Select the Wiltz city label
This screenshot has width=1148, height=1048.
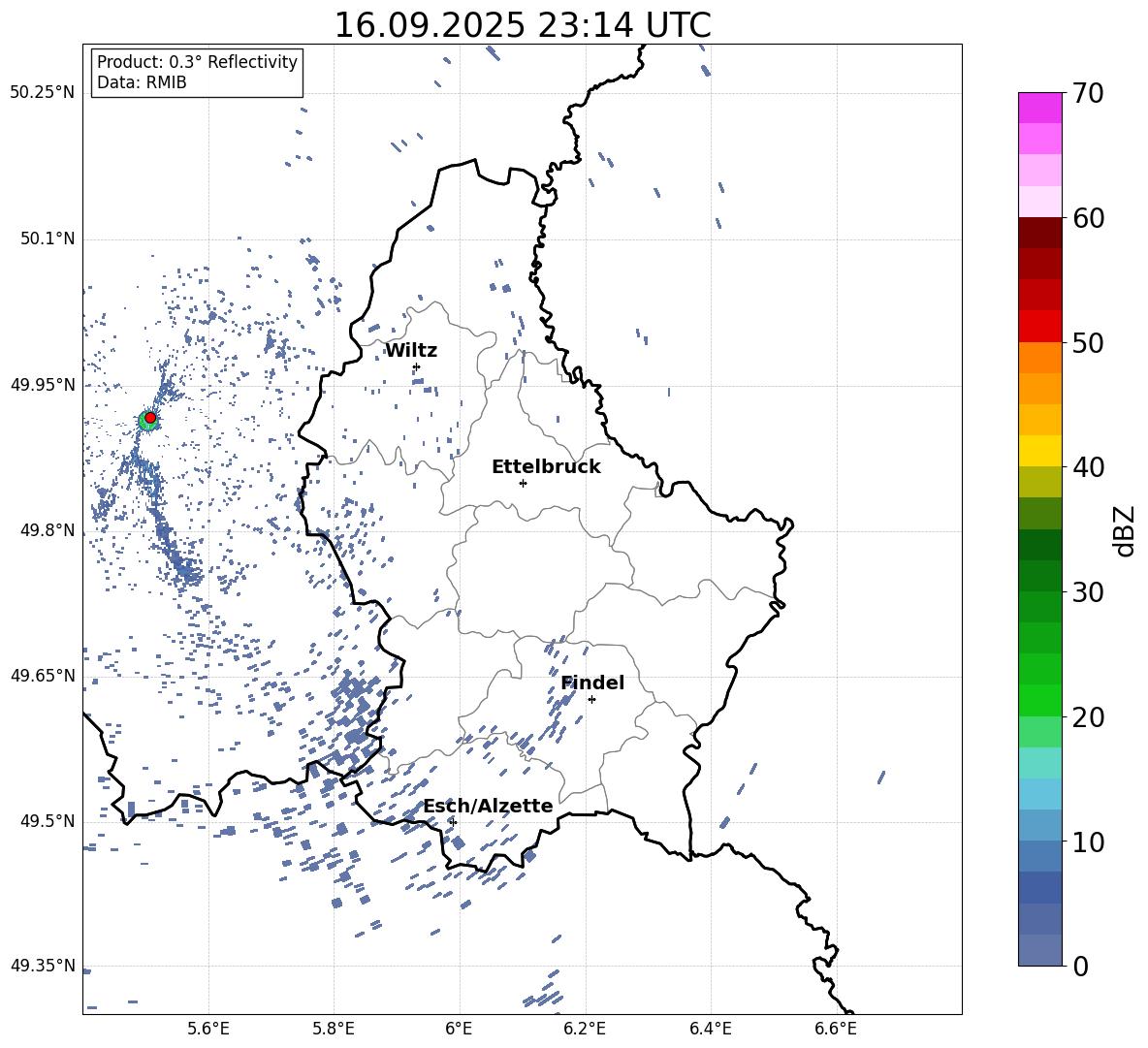pos(411,351)
